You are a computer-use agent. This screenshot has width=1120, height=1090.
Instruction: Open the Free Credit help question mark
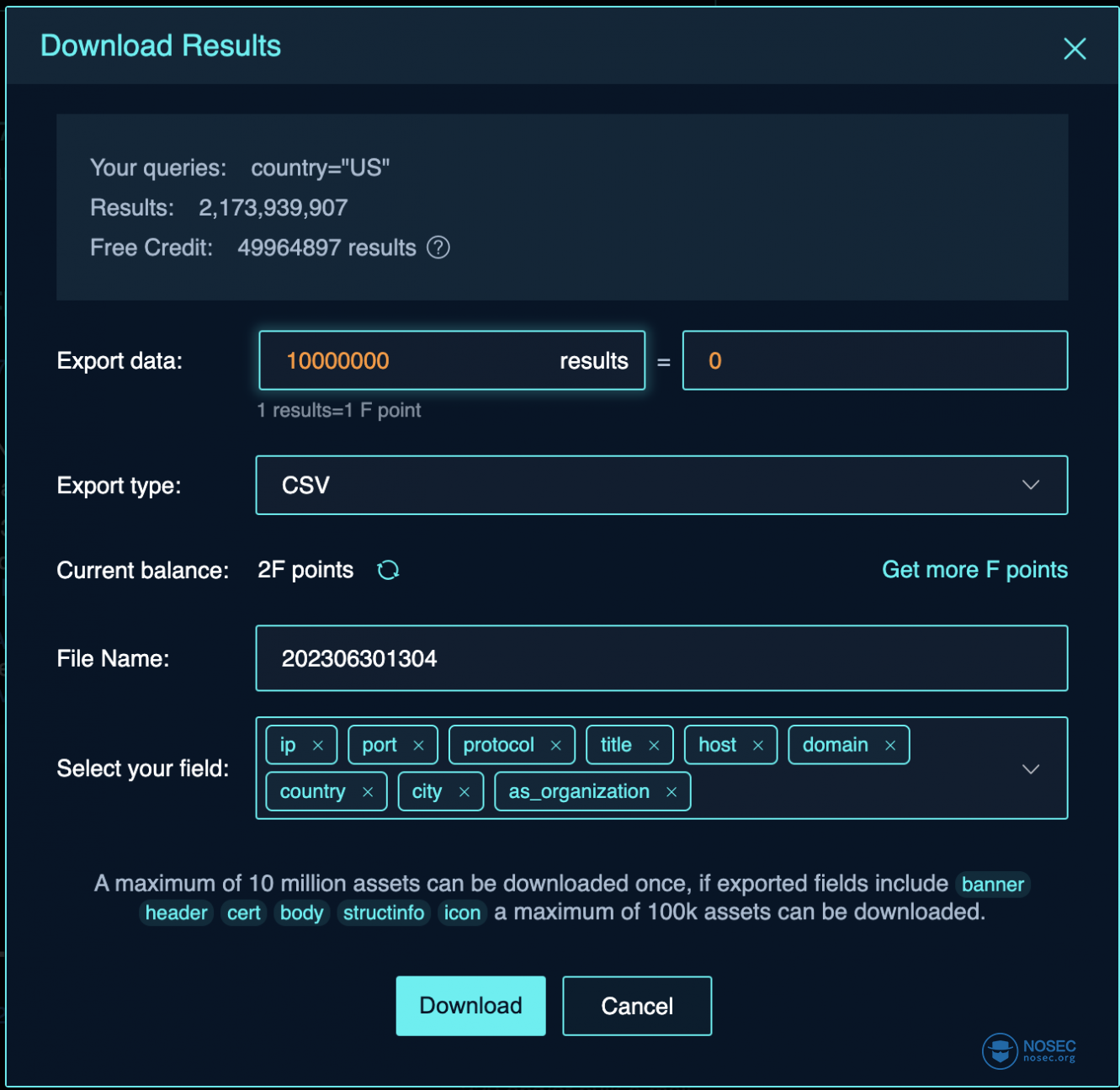pos(438,247)
